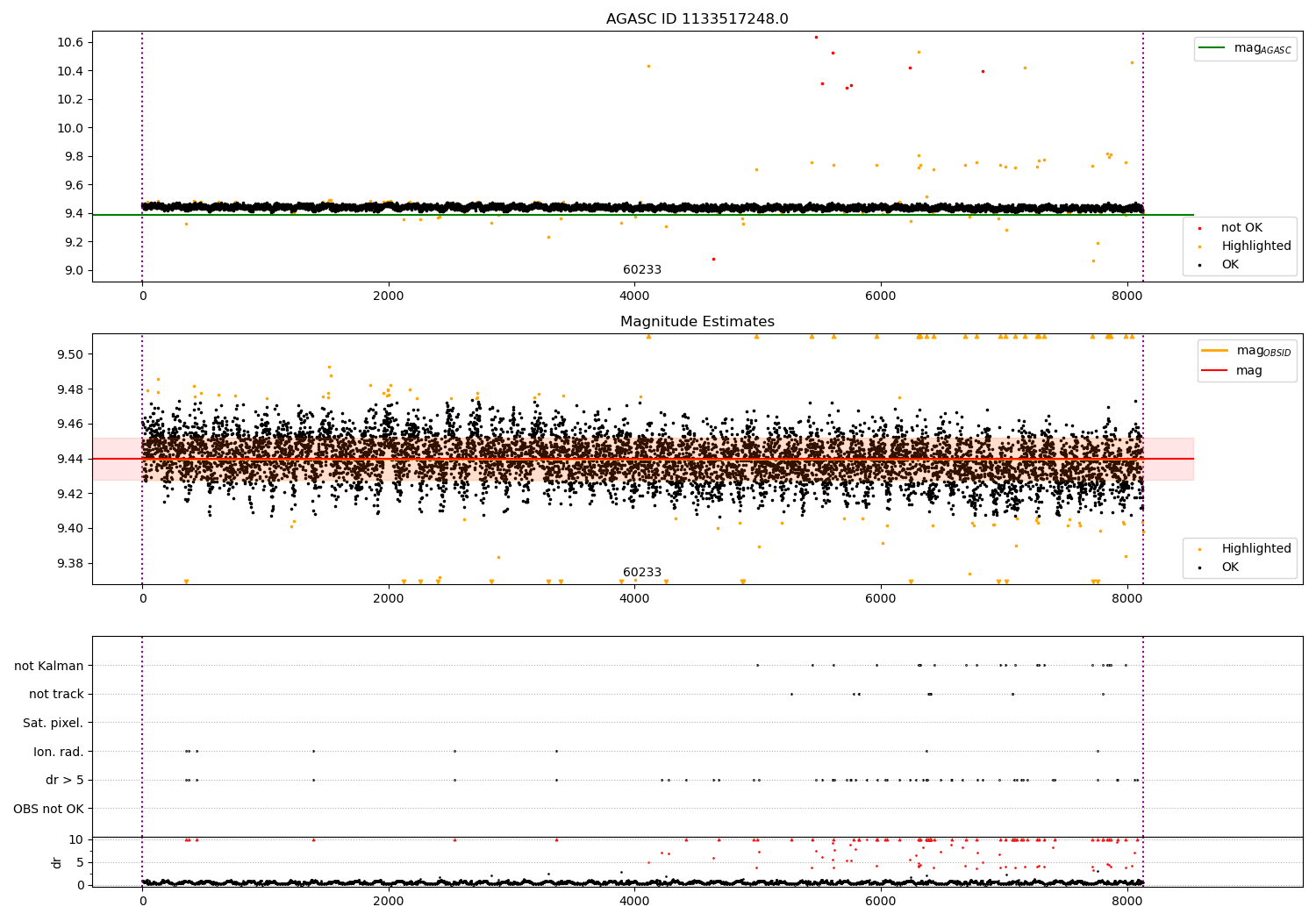Click the 'Sat. pixel.' row label
Screen dimensions: 1316x921
(54, 724)
